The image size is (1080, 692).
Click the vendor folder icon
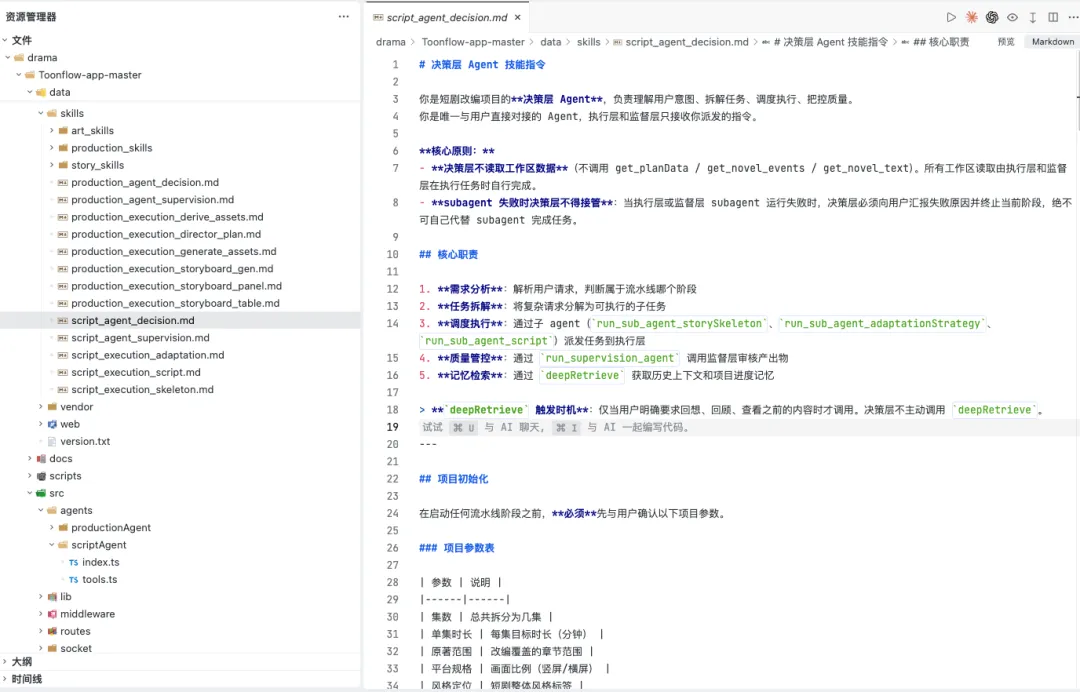(52, 407)
